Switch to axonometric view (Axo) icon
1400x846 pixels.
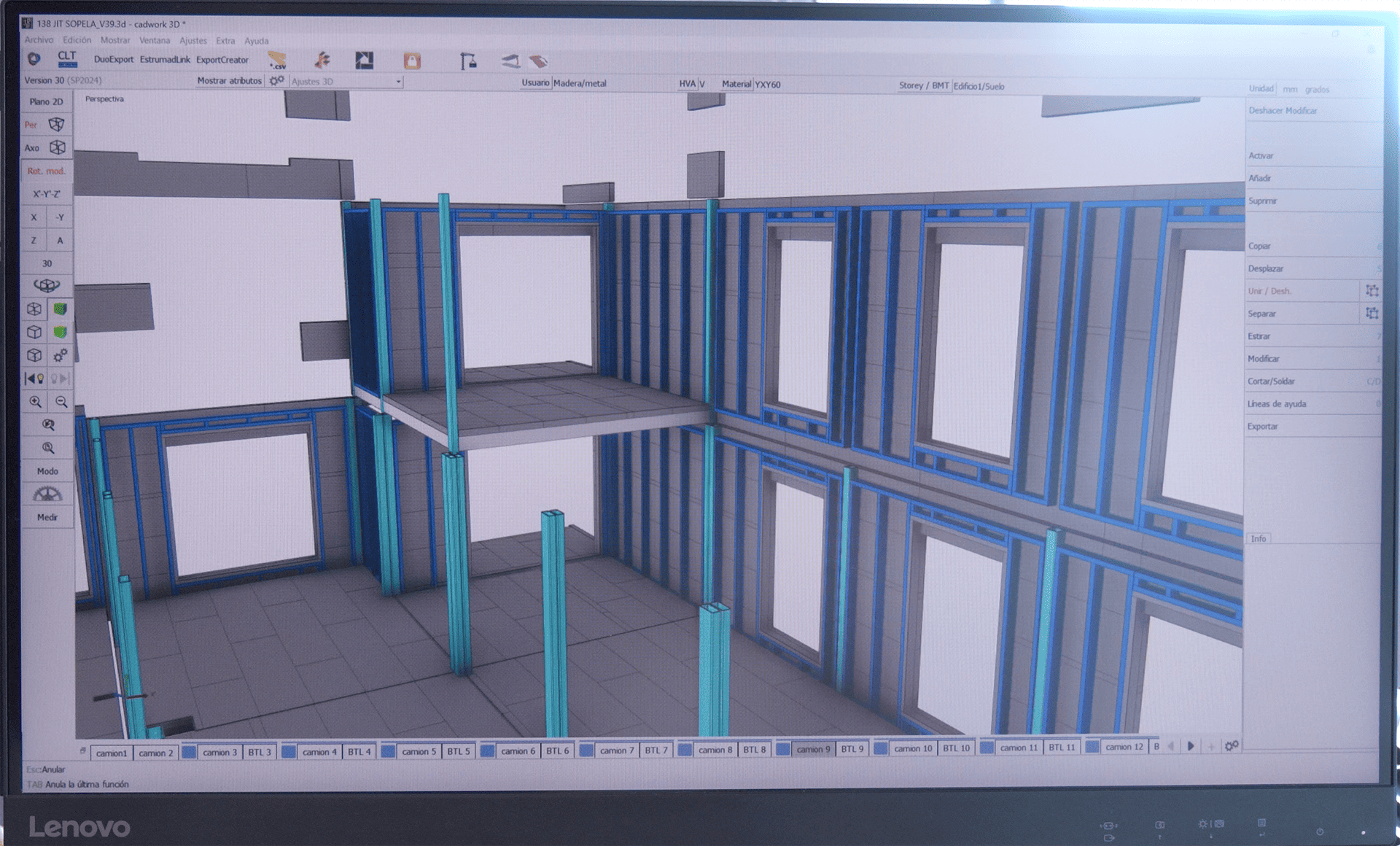(x=57, y=148)
